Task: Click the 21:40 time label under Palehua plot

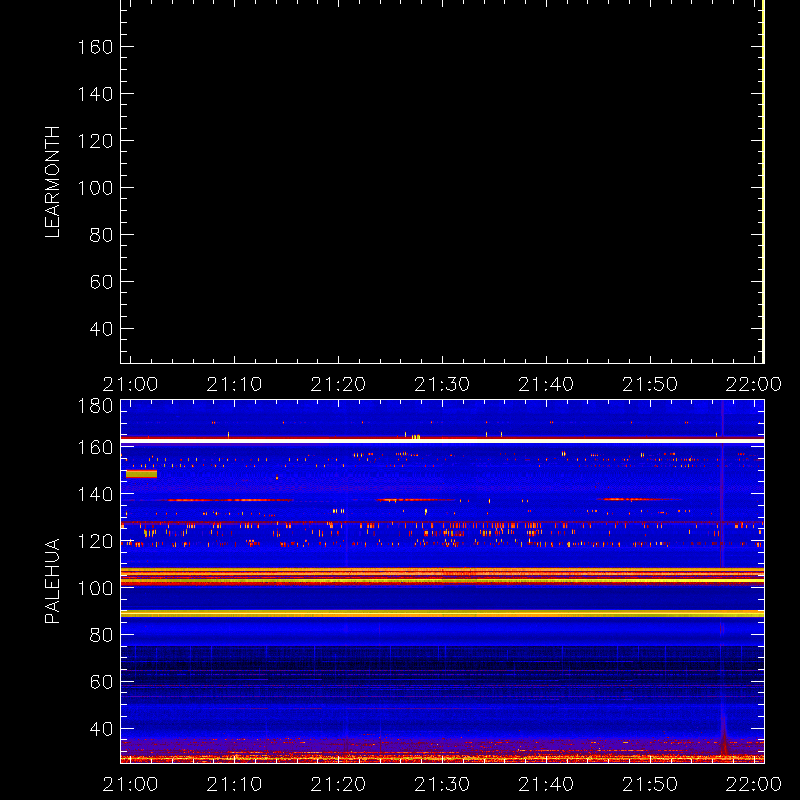Action: tap(546, 784)
